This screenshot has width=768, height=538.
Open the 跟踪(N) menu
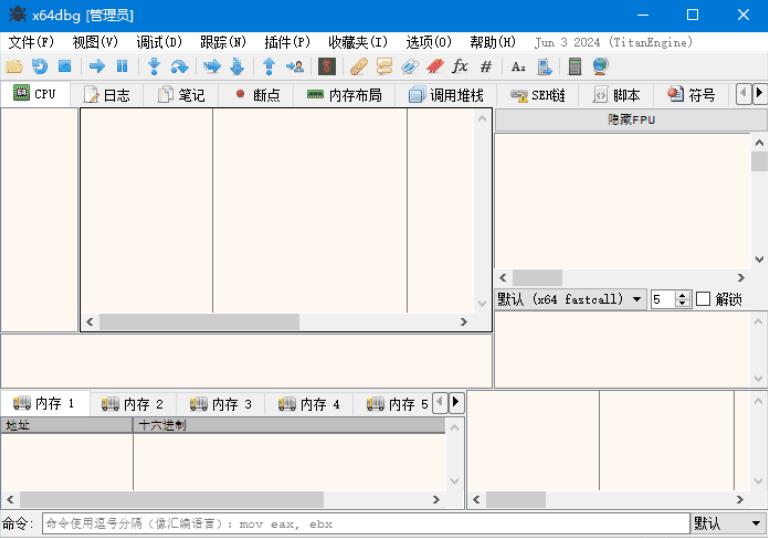[223, 43]
